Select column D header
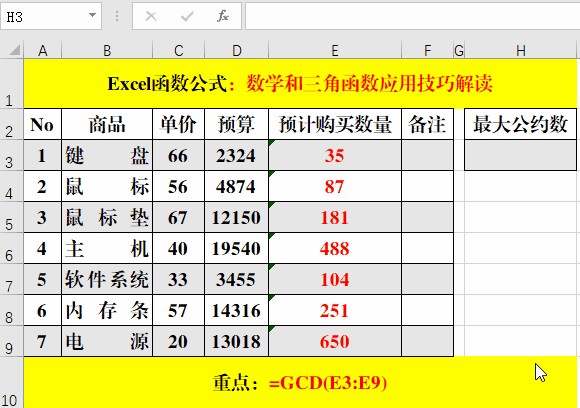The image size is (580, 408). [x=236, y=50]
